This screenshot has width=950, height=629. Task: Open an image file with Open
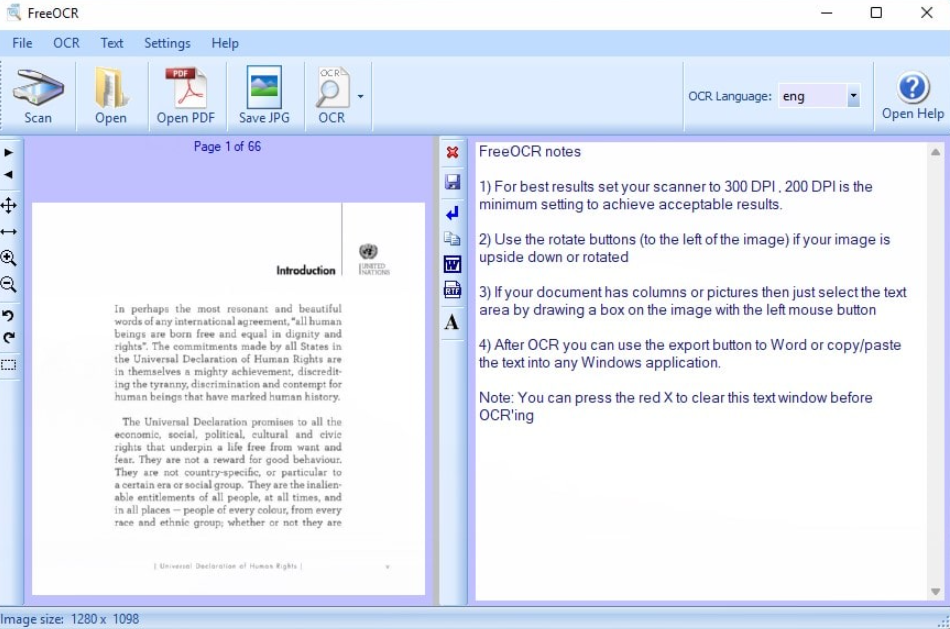[x=111, y=96]
